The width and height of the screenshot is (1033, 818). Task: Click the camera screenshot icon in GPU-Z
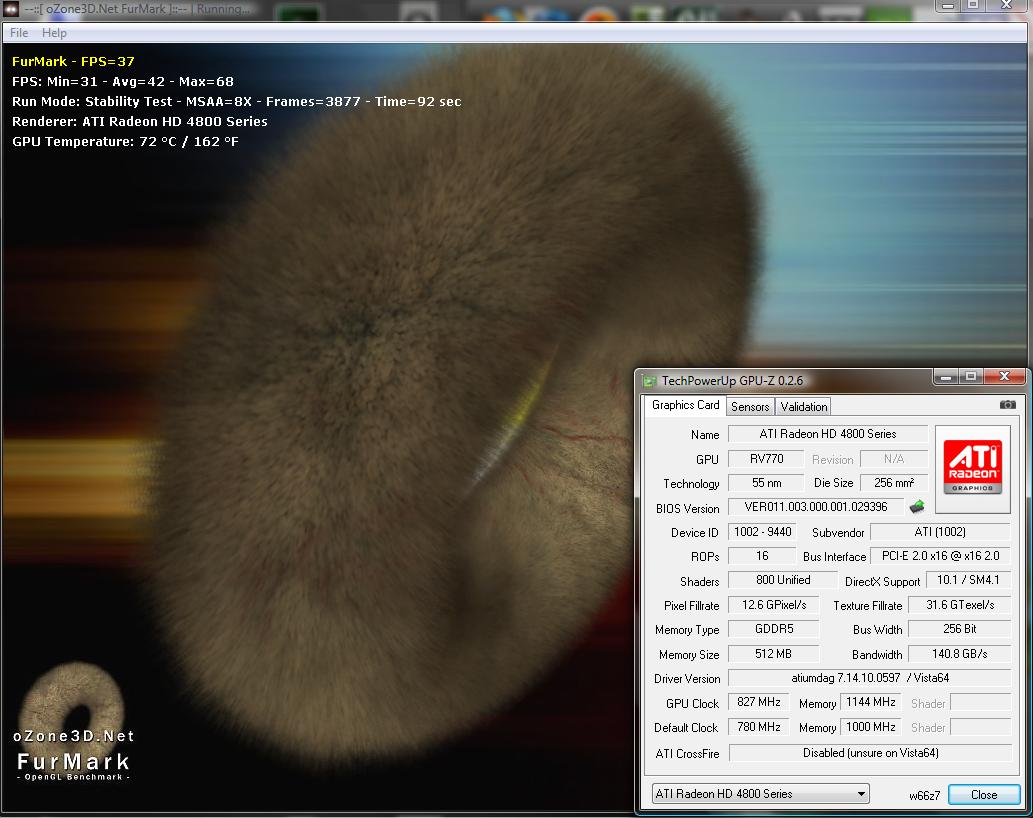pyautogui.click(x=1007, y=404)
